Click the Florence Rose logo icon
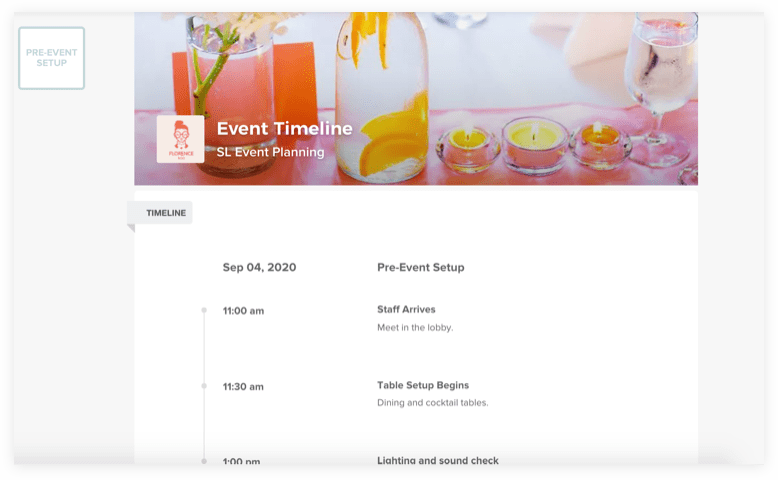This screenshot has width=778, height=480. [x=181, y=139]
